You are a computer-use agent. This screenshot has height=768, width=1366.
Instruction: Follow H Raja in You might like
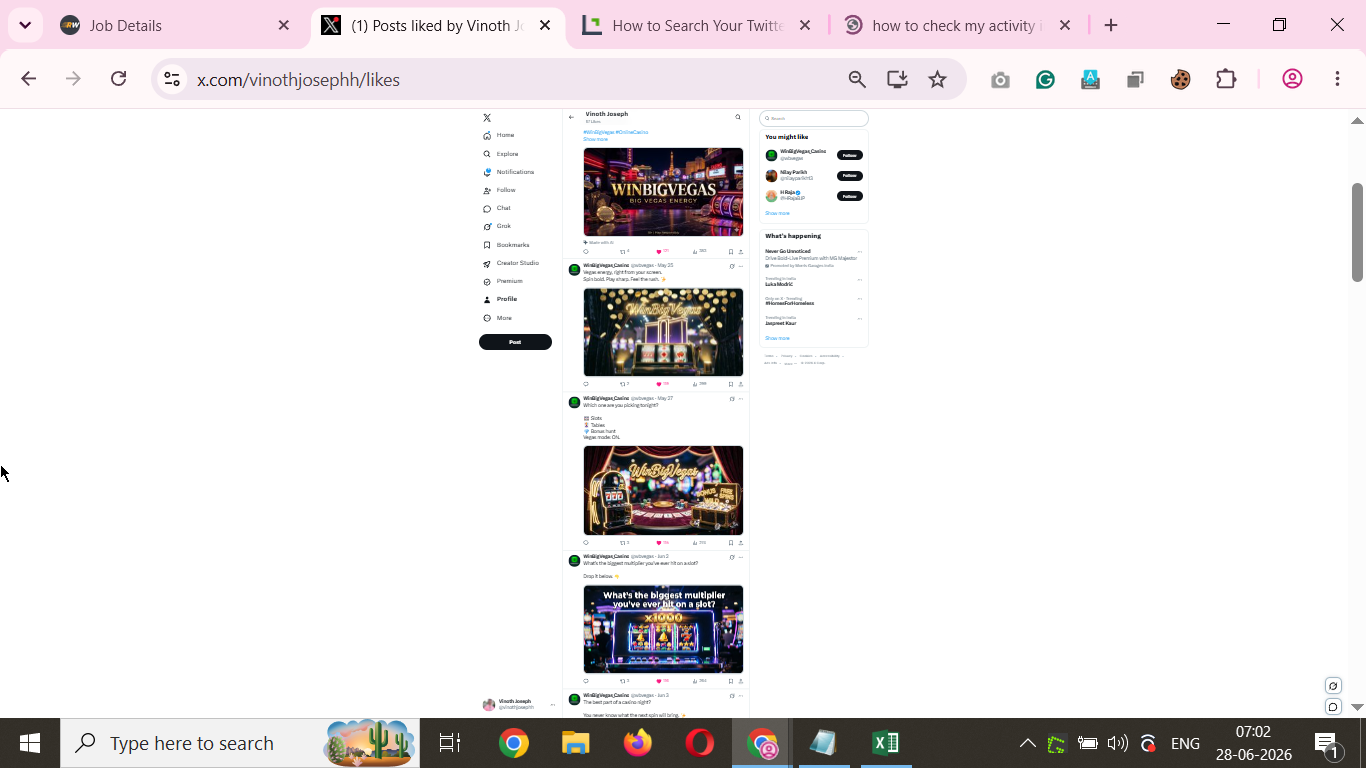pos(850,196)
